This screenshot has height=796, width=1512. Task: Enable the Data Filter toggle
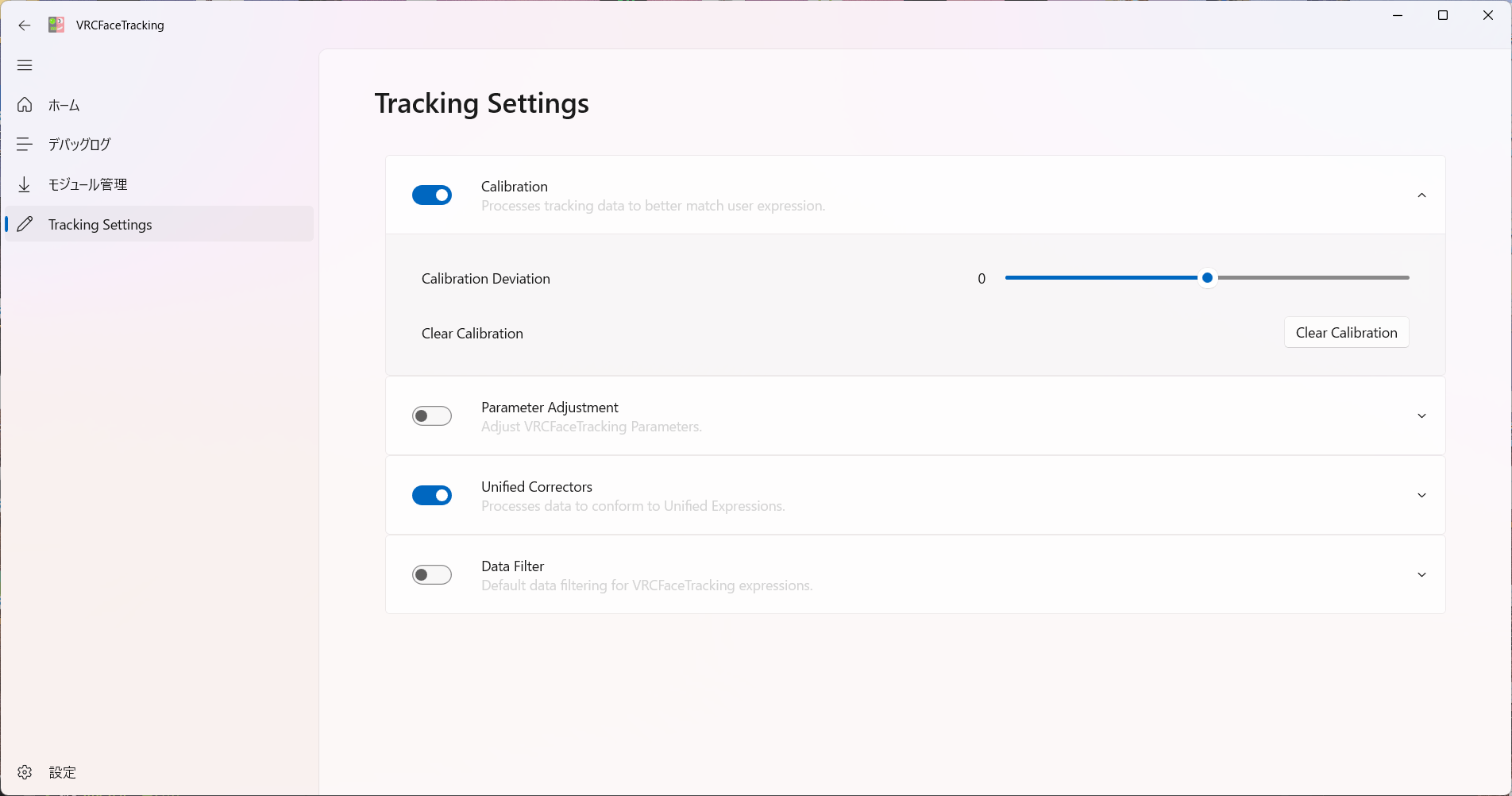(x=432, y=575)
